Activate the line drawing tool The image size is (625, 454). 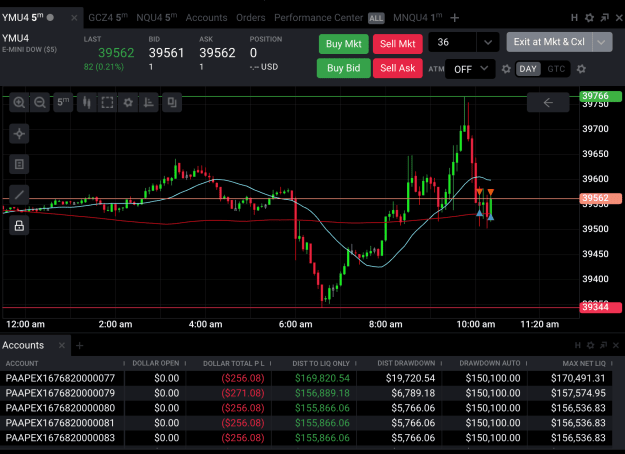[x=19, y=195]
